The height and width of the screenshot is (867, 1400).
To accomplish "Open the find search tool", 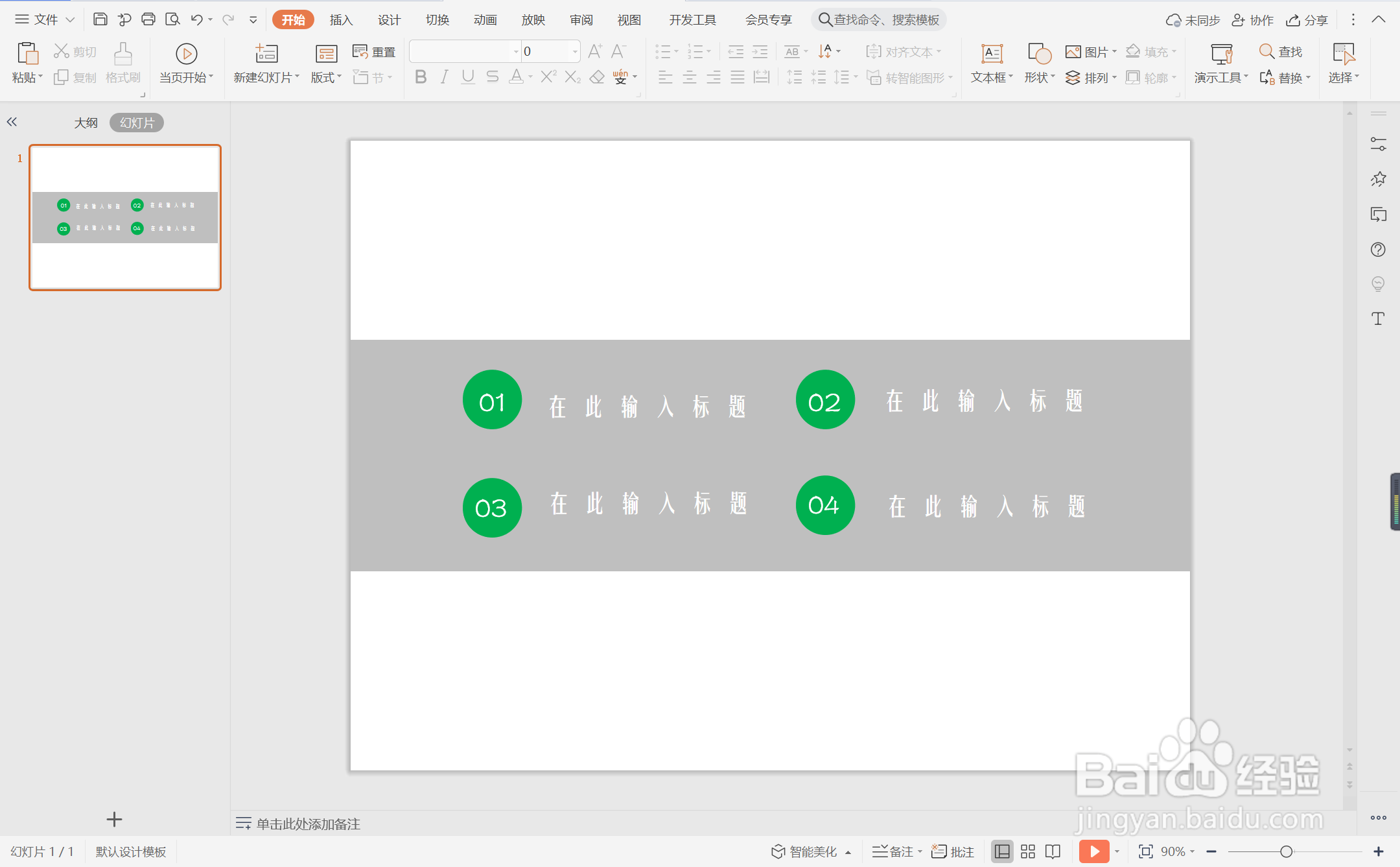I will (1280, 51).
